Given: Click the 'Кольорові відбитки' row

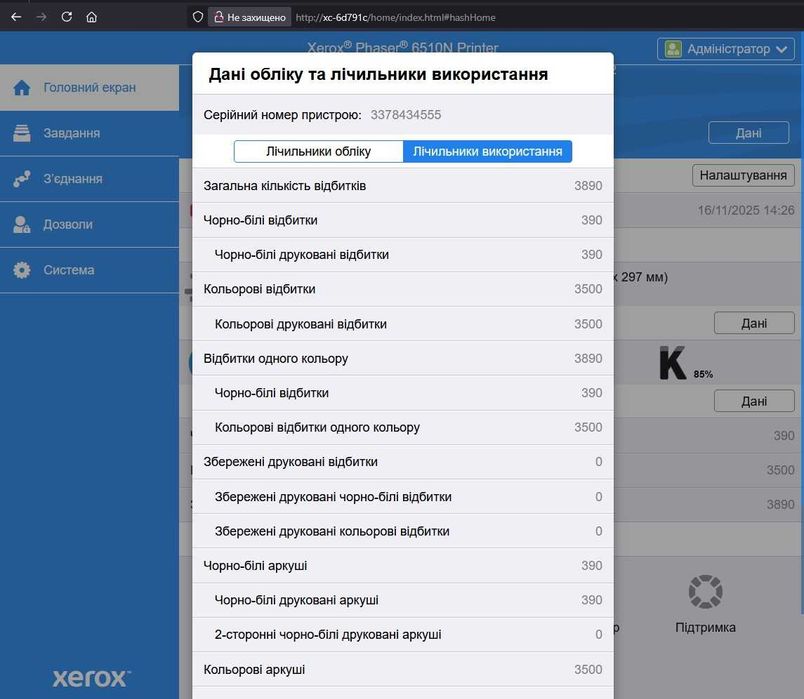Looking at the screenshot, I should [x=403, y=289].
